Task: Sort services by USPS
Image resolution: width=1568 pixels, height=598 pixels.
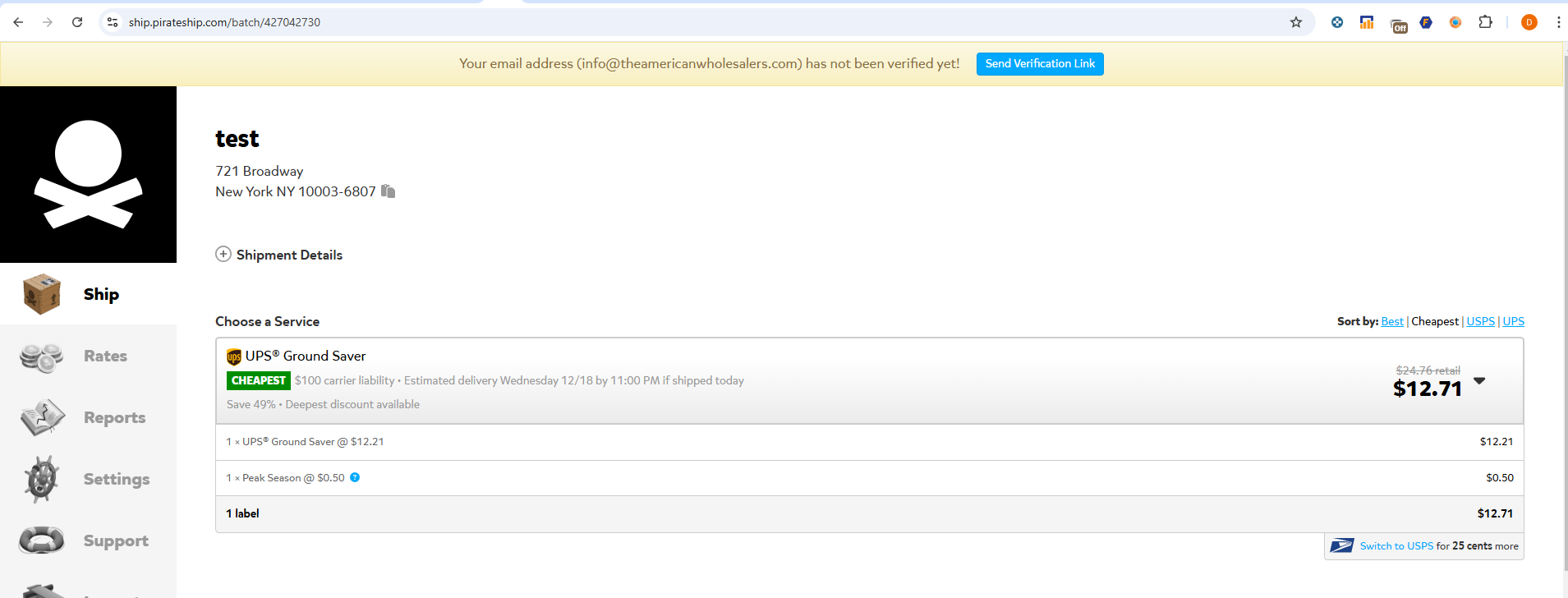Action: pos(1481,321)
